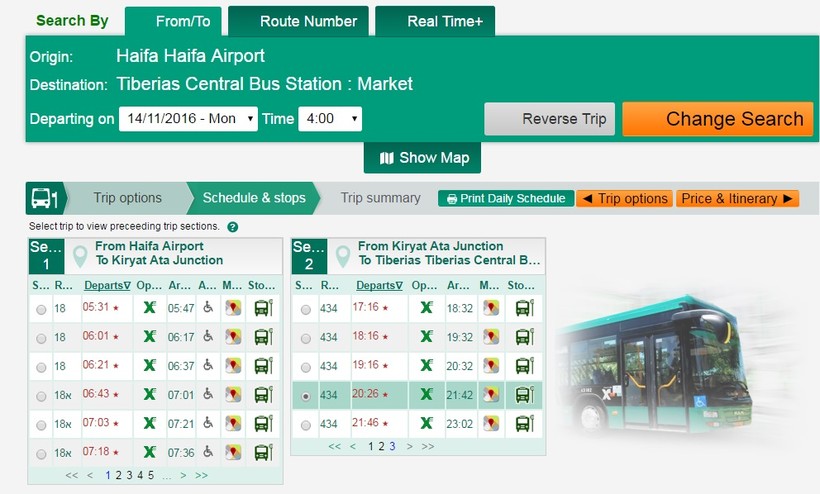Open map icon for the 20:26 trip
The width and height of the screenshot is (820, 494).
tap(491, 394)
